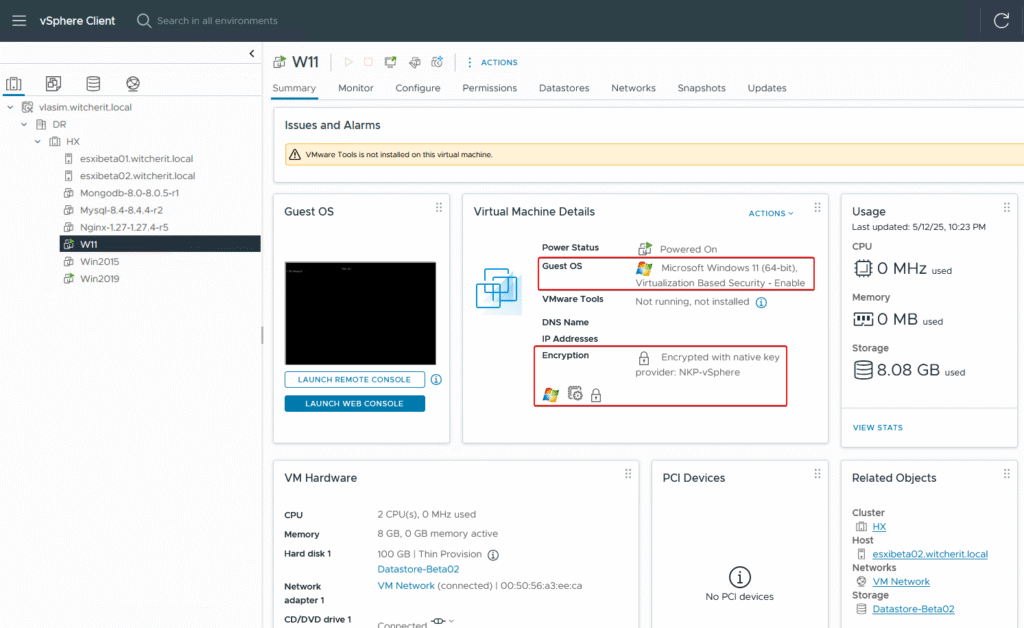Screen dimensions: 1024x628
Task: Open esxibeta02.witcherit.local host link
Action: click(x=930, y=554)
